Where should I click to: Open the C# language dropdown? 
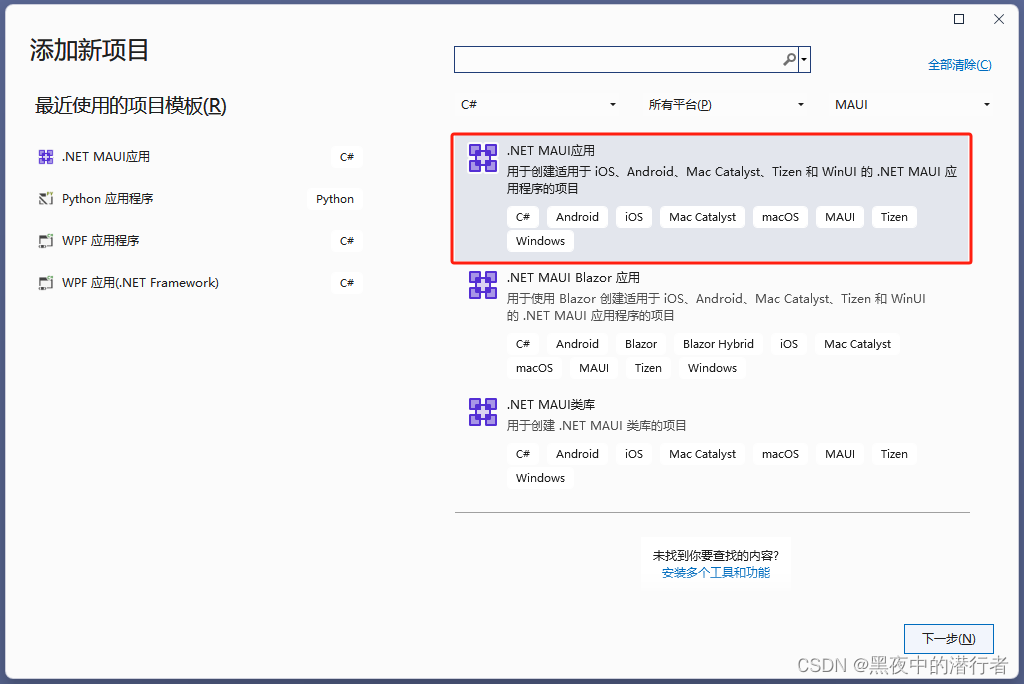(x=538, y=104)
